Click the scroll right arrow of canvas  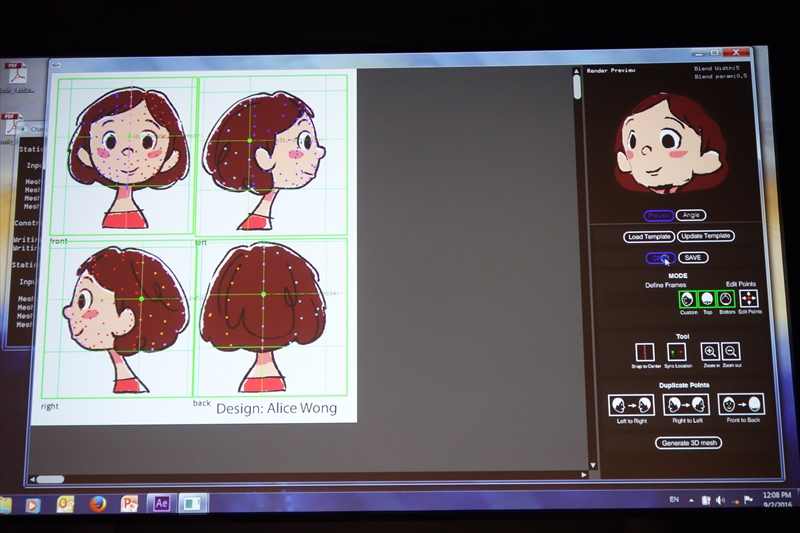[x=584, y=475]
